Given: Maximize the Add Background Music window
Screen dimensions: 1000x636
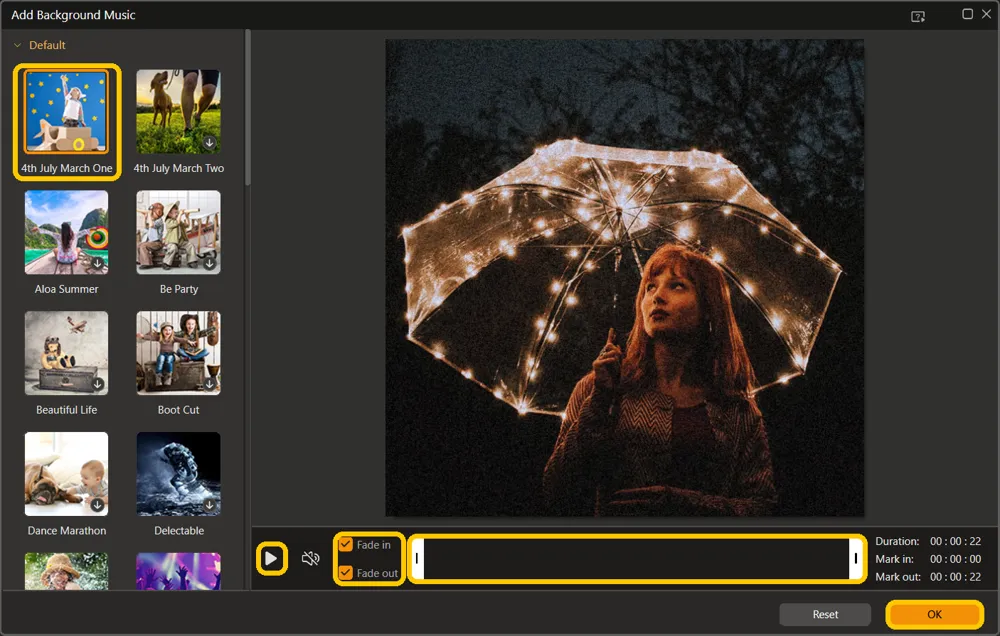Looking at the screenshot, I should (967, 14).
